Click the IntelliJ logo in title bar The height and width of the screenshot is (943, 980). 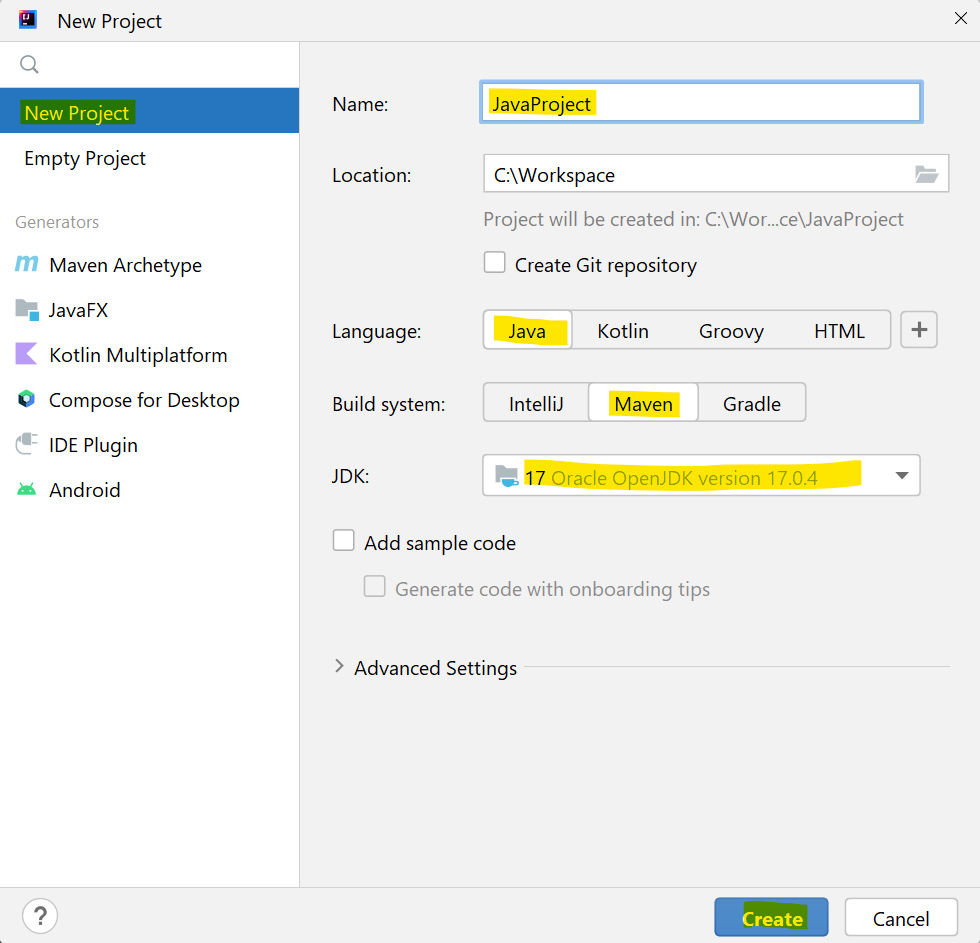click(x=28, y=20)
